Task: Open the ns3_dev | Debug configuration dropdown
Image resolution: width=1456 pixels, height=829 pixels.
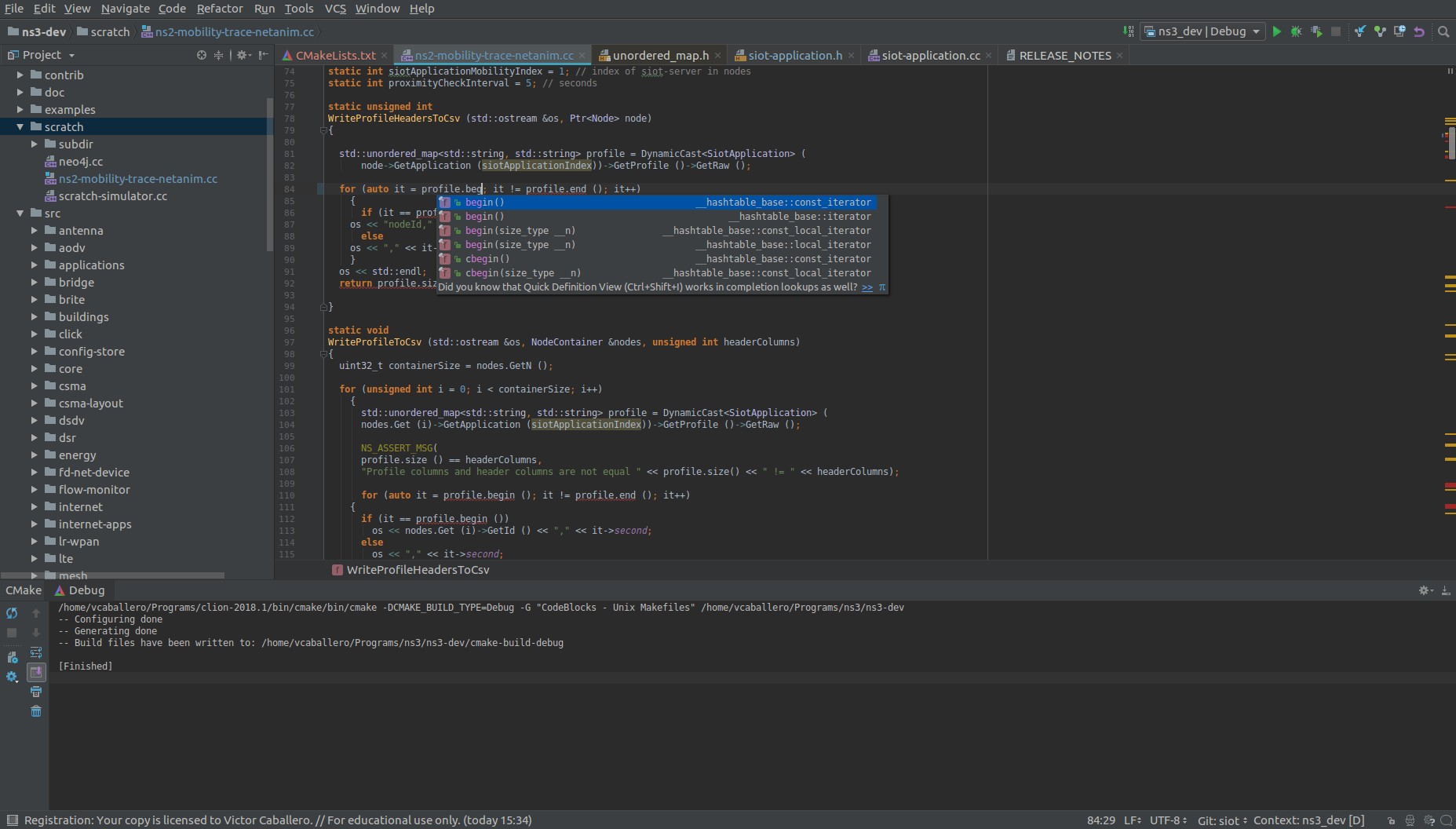Action: click(1202, 31)
